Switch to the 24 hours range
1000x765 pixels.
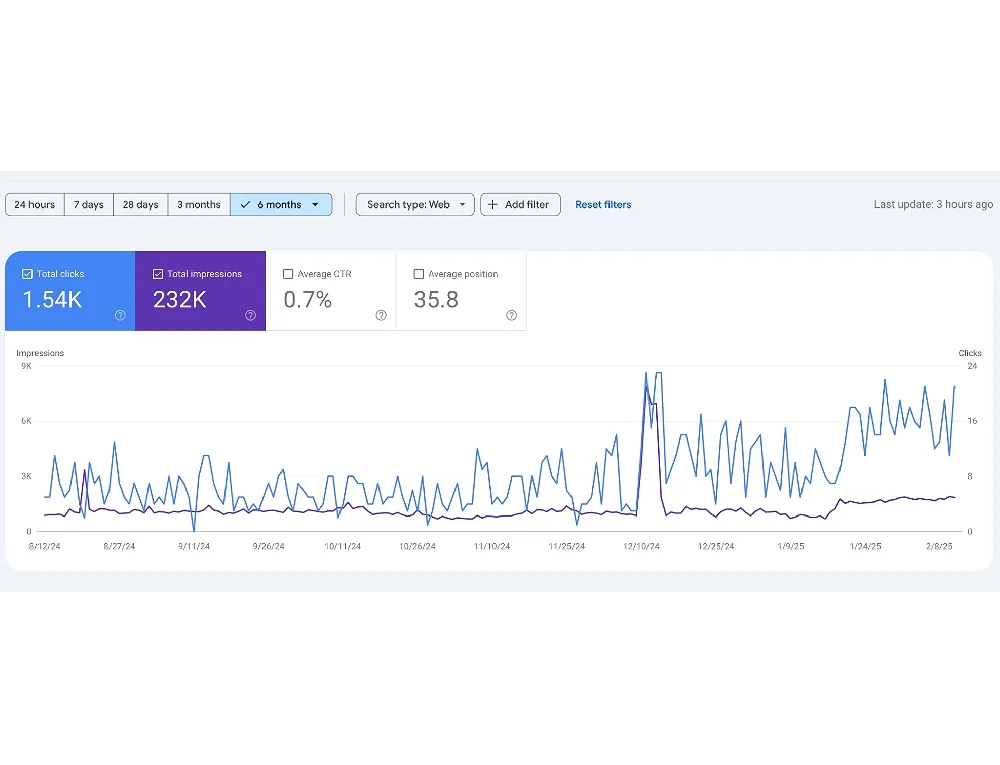35,205
